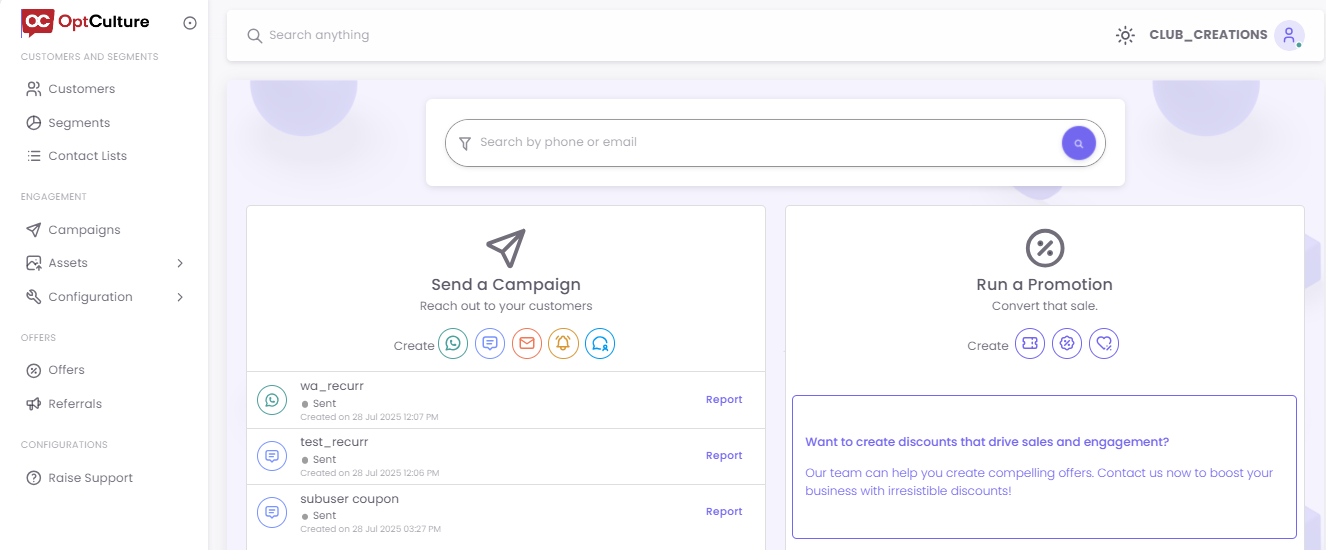Open the Report for subuser coupon
The height and width of the screenshot is (550, 1326).
click(724, 512)
